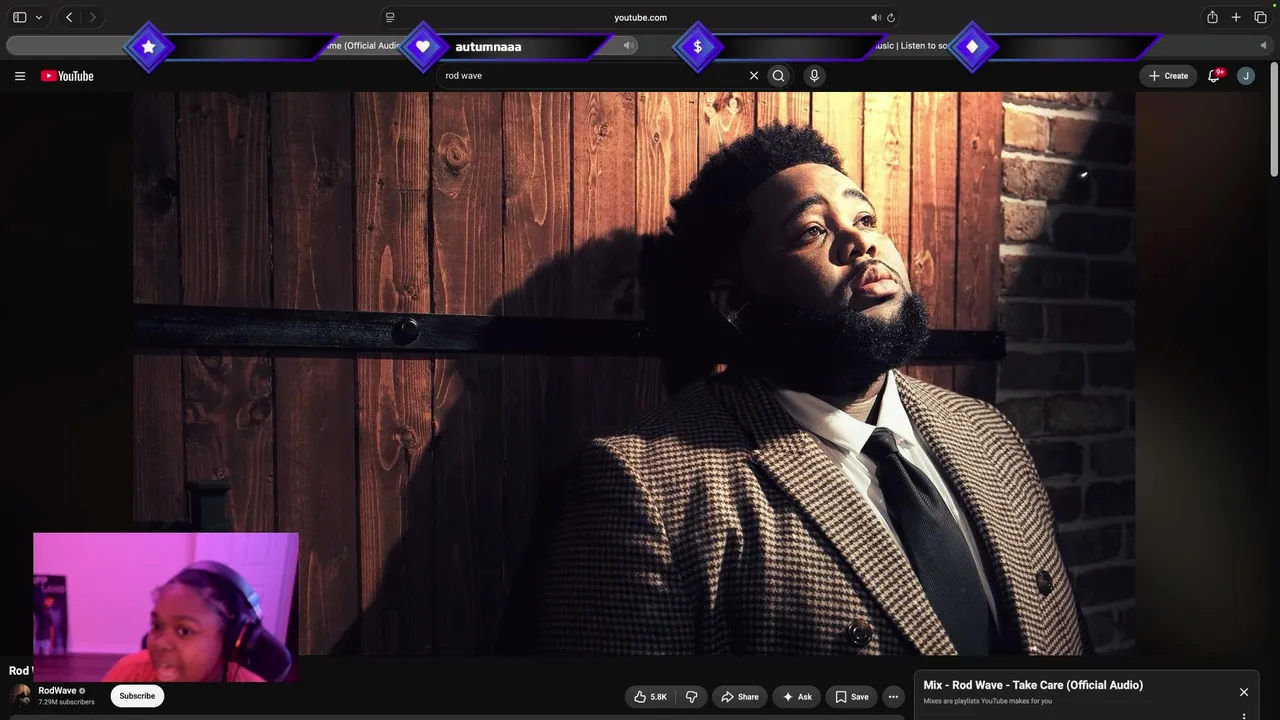Click the Create button
Image resolution: width=1280 pixels, height=720 pixels.
(x=1168, y=76)
